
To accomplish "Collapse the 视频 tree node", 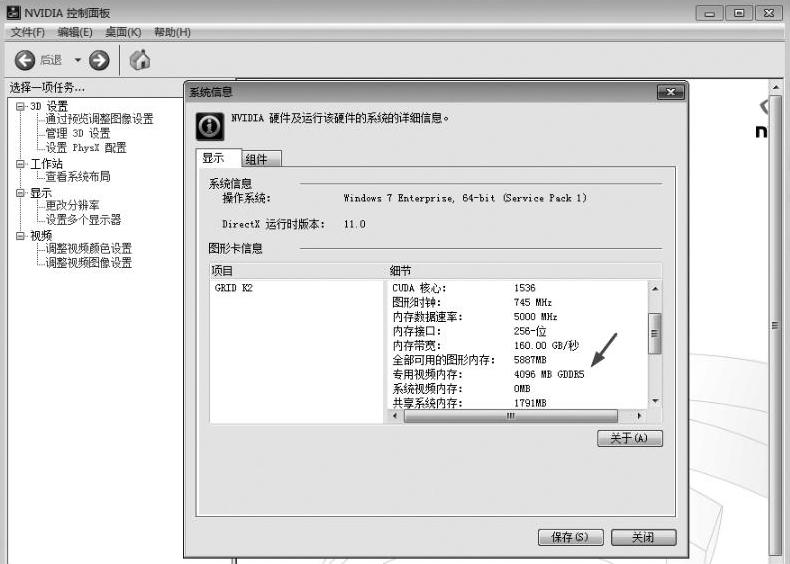I will coord(20,235).
